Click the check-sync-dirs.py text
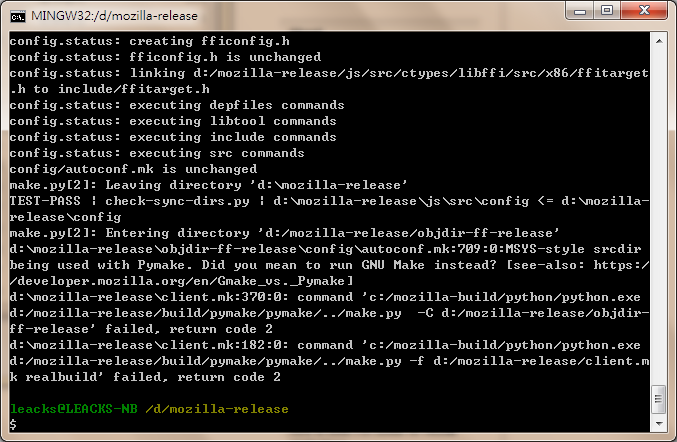The height and width of the screenshot is (442, 677). [177, 201]
